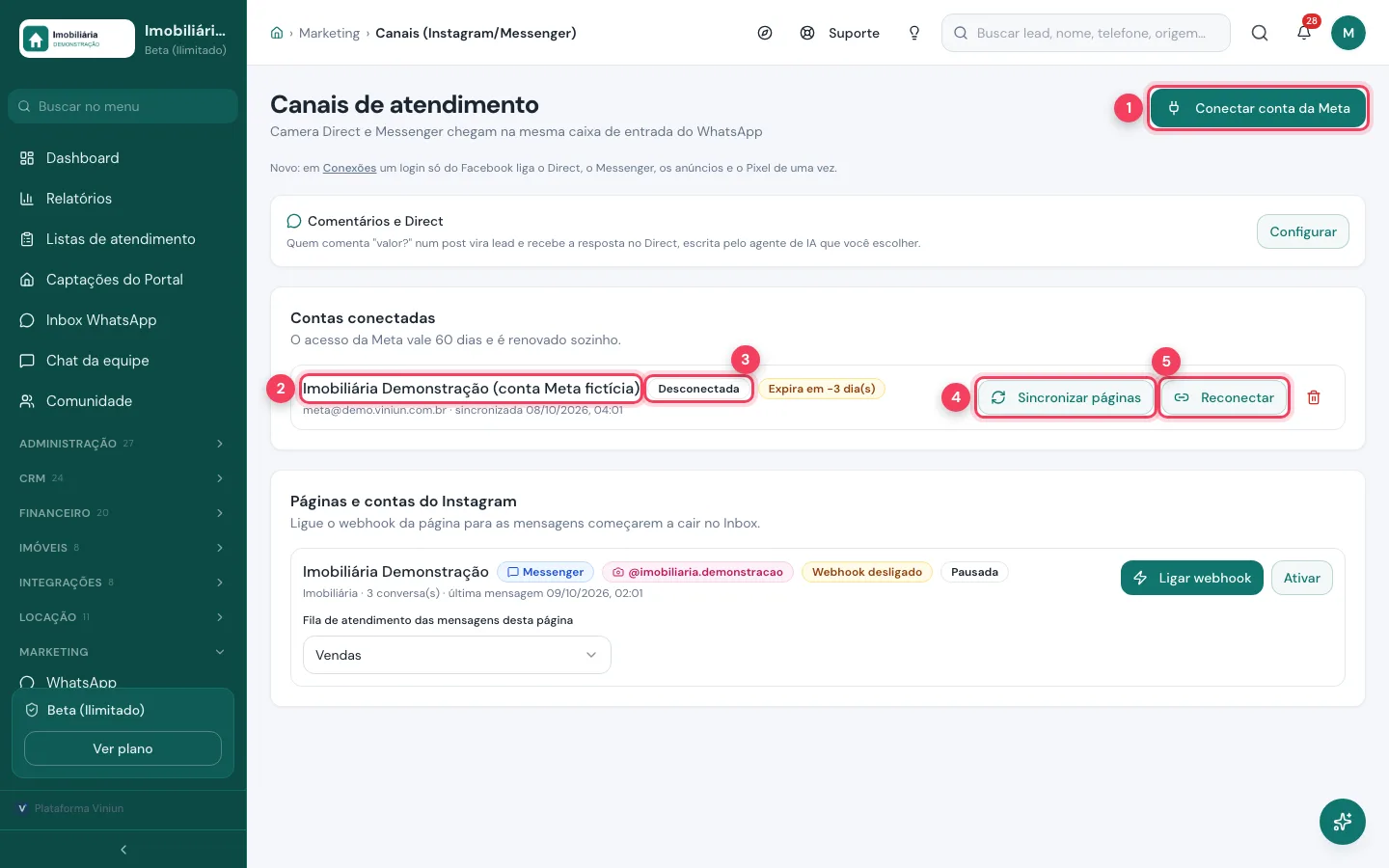Click Ligar webhook button
Image resolution: width=1389 pixels, height=868 pixels.
pyautogui.click(x=1192, y=578)
